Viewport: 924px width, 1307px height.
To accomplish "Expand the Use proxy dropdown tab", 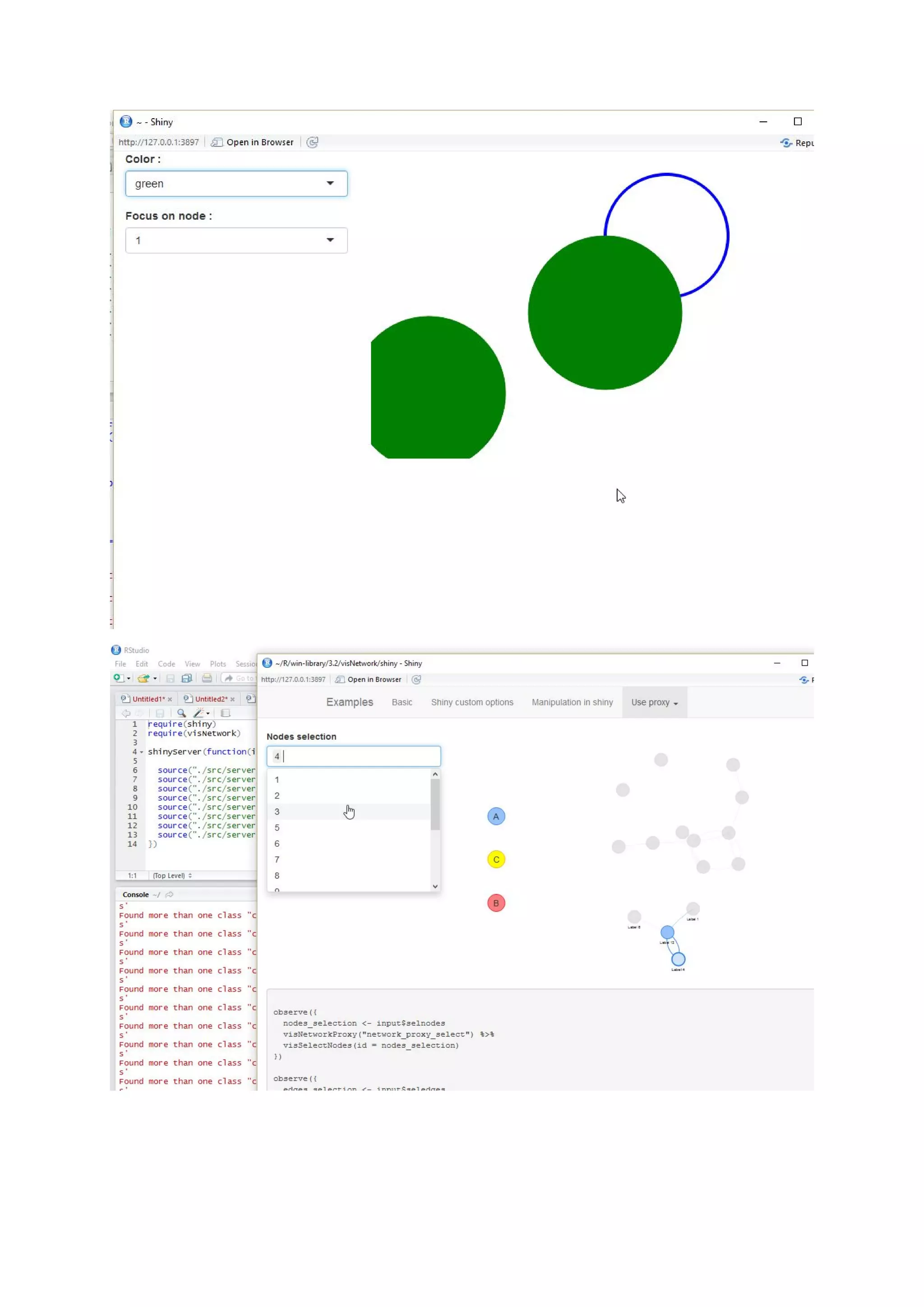I will pyautogui.click(x=654, y=702).
